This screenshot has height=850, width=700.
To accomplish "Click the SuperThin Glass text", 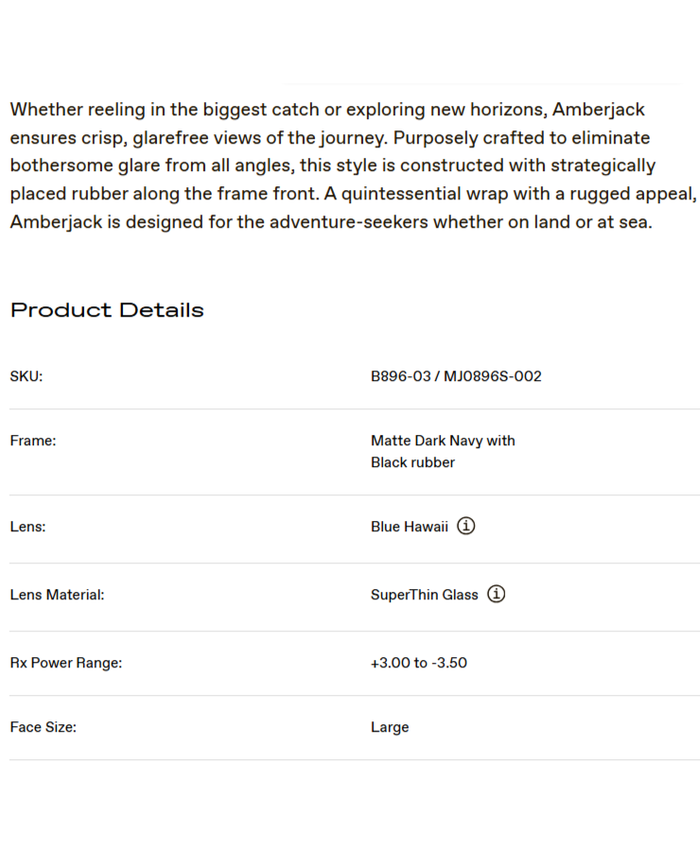I will pos(424,595).
